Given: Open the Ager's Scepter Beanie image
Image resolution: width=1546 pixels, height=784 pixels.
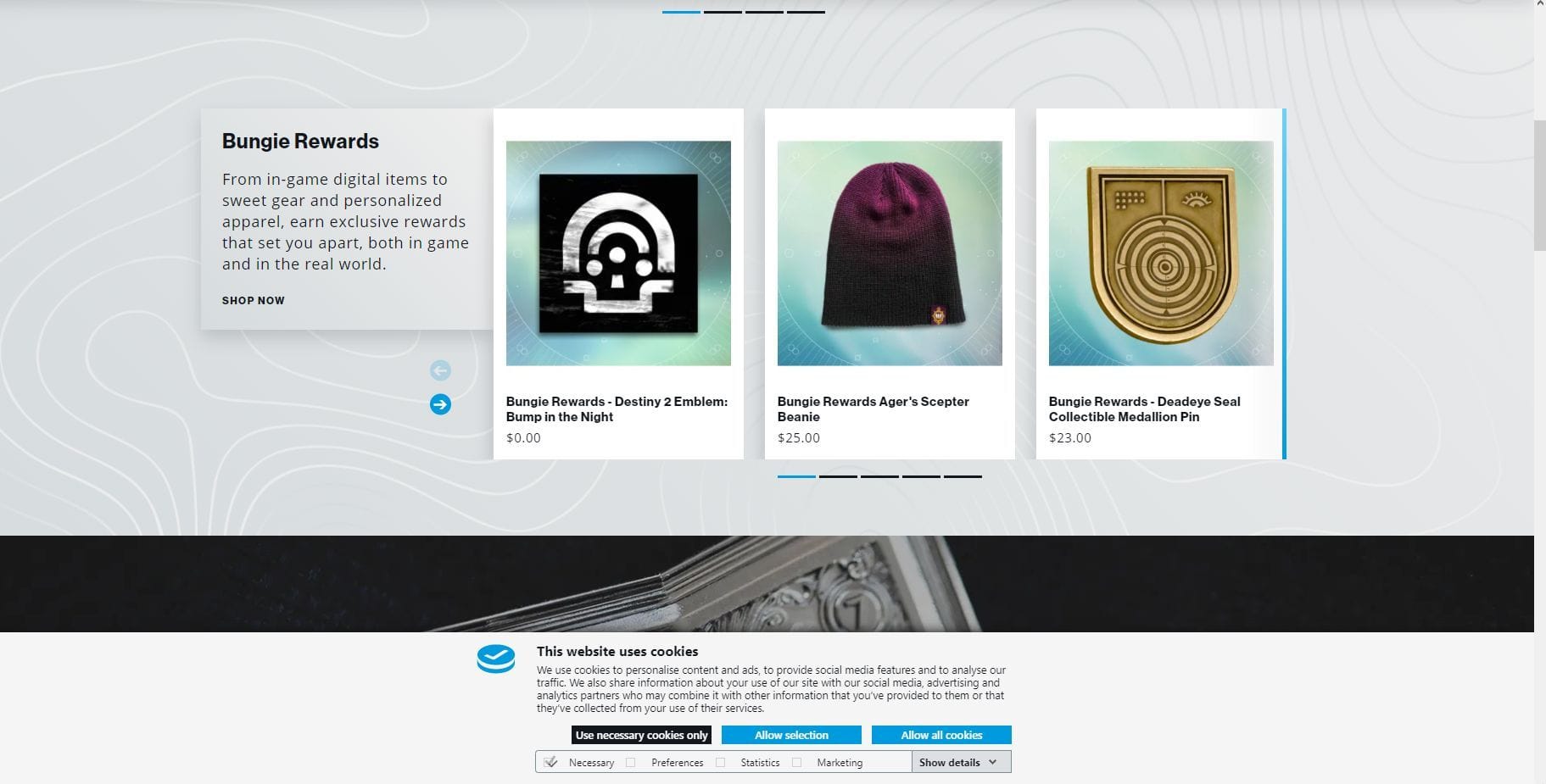Looking at the screenshot, I should pos(890,253).
